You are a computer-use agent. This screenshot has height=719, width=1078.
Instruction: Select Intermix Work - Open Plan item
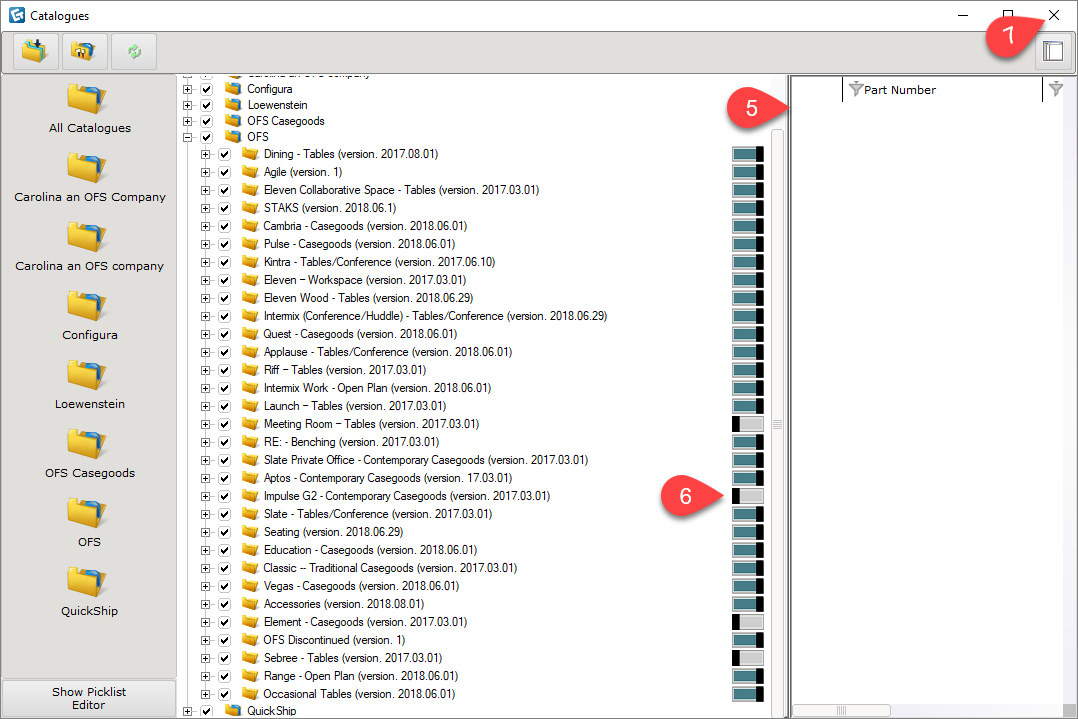(x=377, y=388)
